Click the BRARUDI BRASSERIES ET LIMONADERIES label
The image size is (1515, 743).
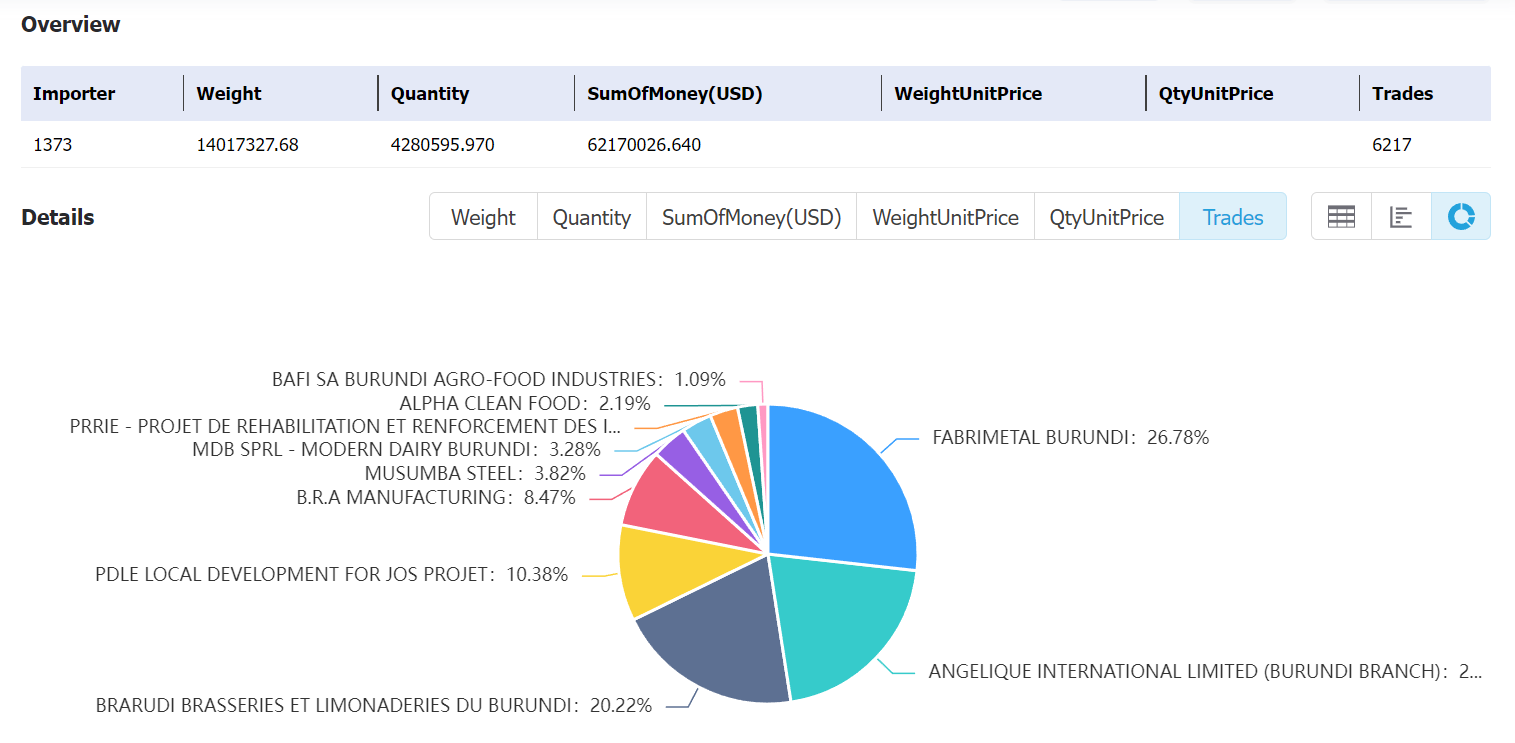point(374,705)
